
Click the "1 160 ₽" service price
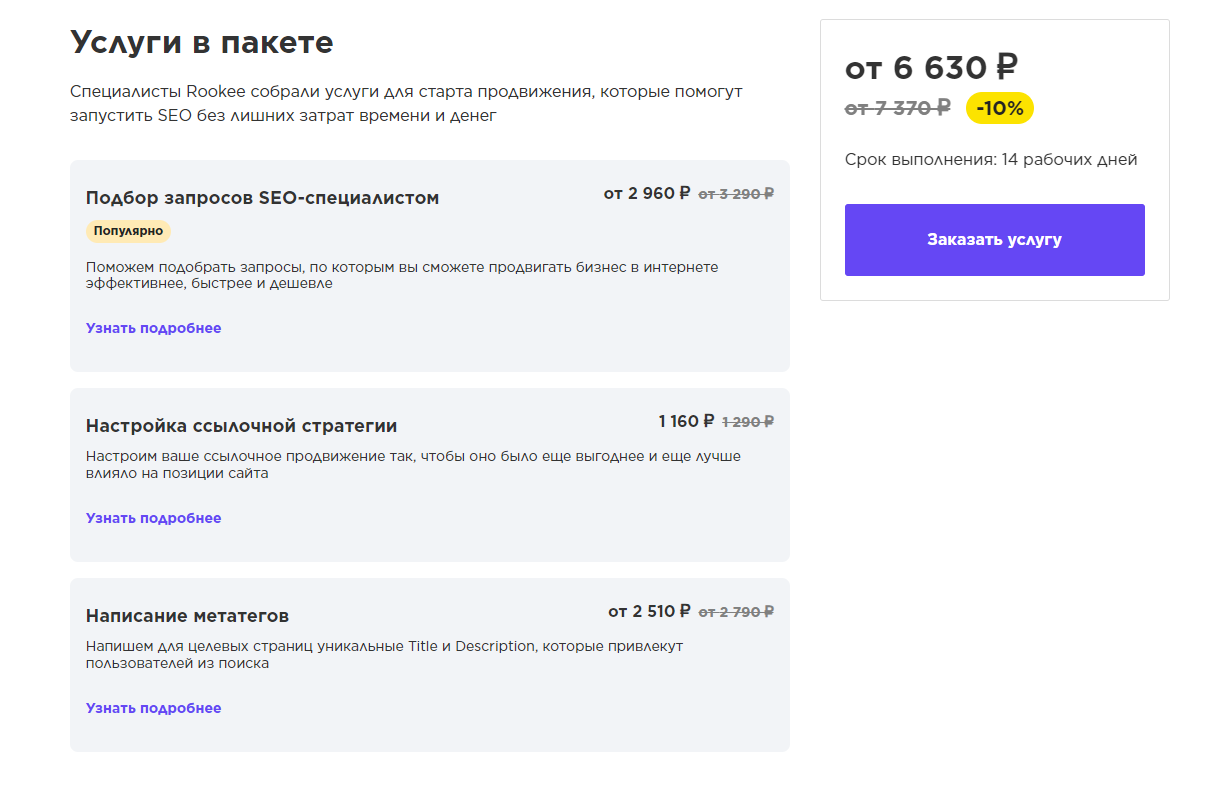pos(686,422)
